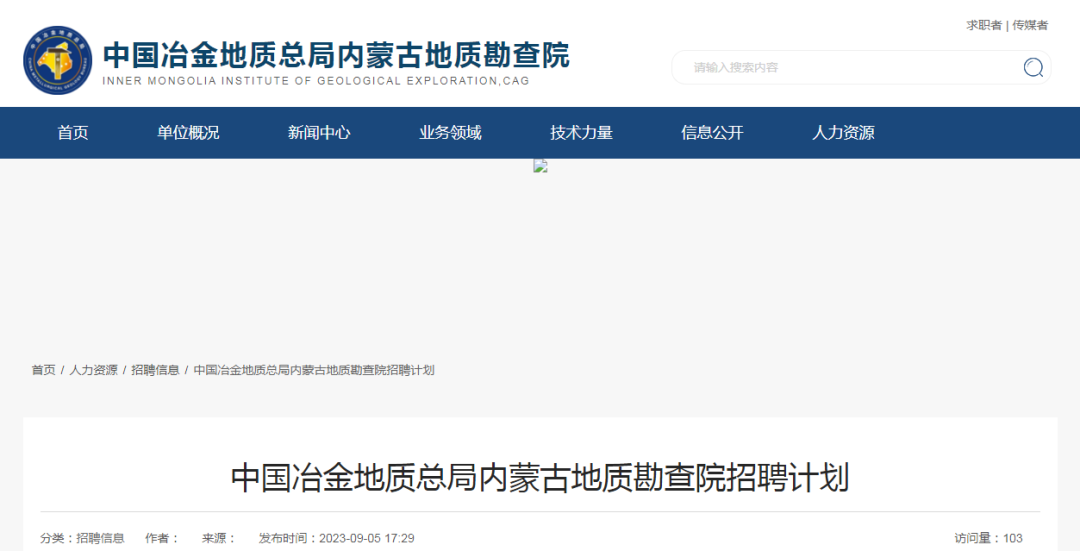The height and width of the screenshot is (551, 1080).
Task: Open the 人力资源 navigation menu
Action: tap(843, 133)
